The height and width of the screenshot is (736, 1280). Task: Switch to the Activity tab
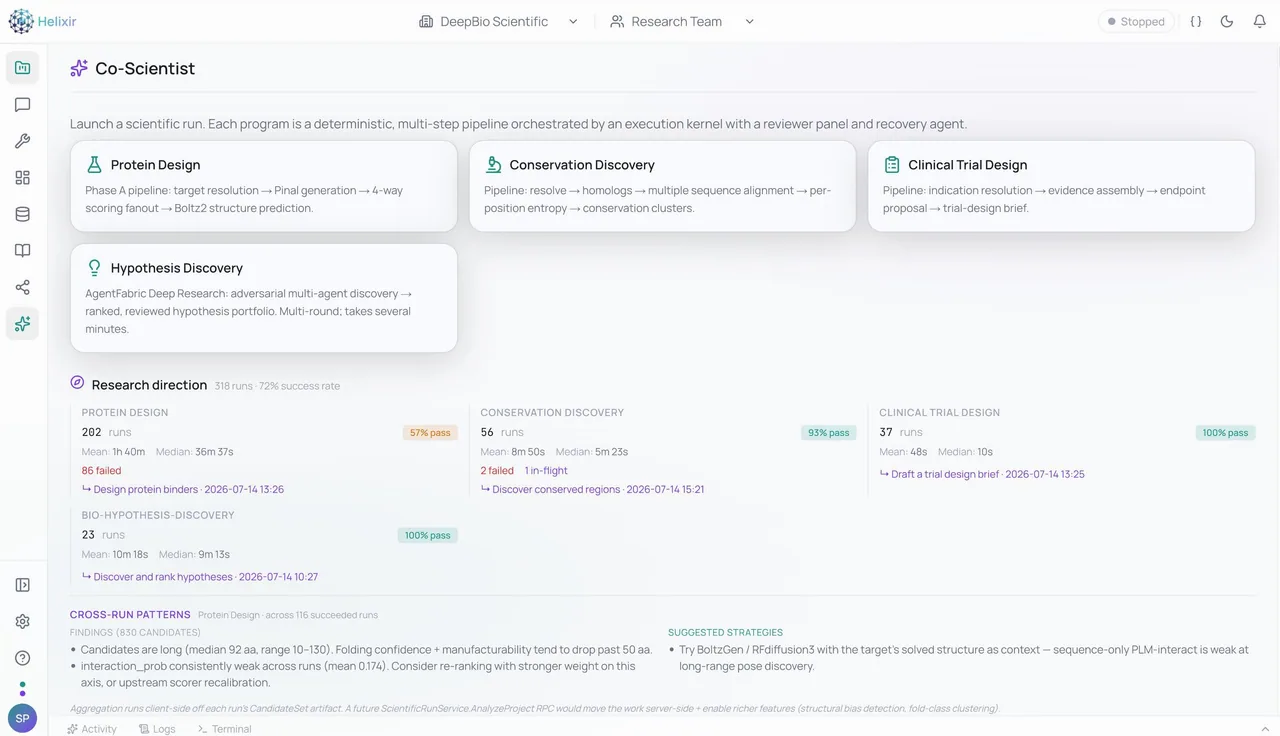92,729
